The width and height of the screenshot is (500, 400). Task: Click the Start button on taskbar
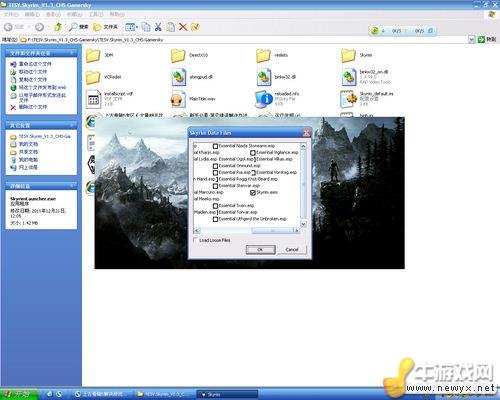(18, 394)
